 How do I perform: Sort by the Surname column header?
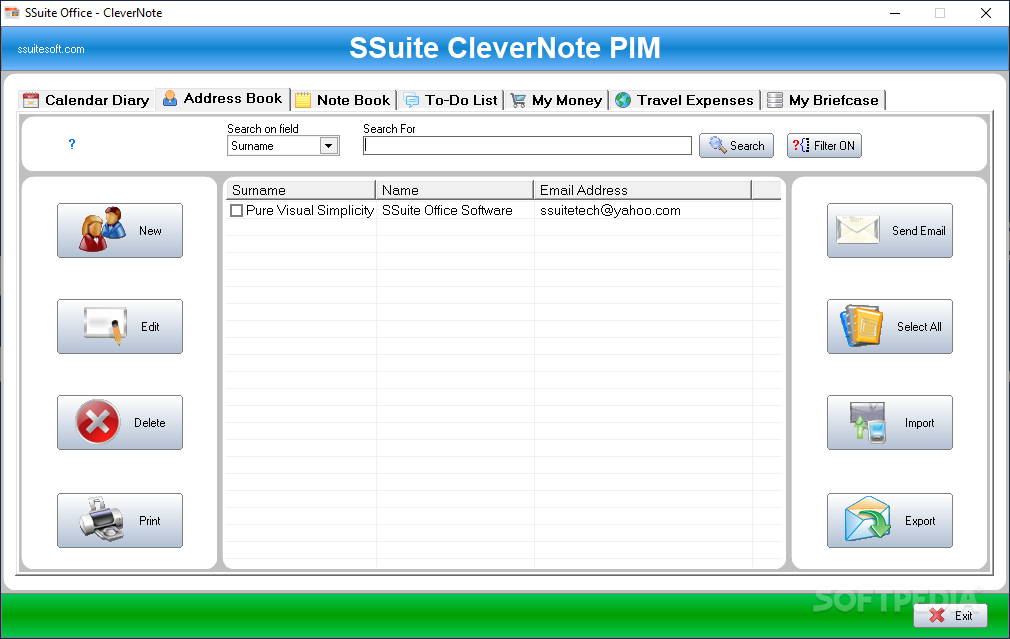(300, 190)
